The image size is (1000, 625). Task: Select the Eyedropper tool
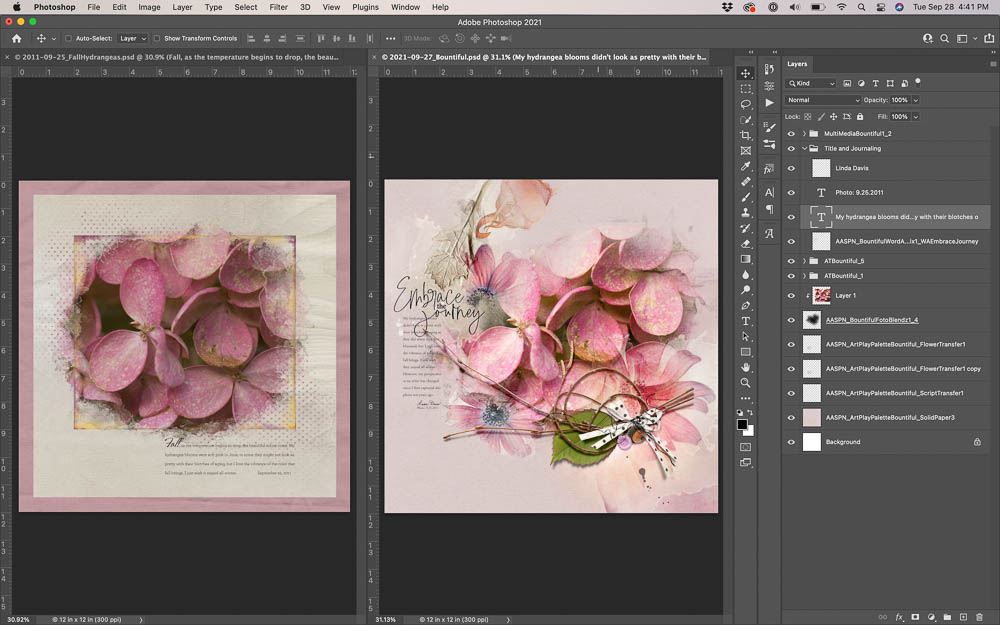point(745,166)
